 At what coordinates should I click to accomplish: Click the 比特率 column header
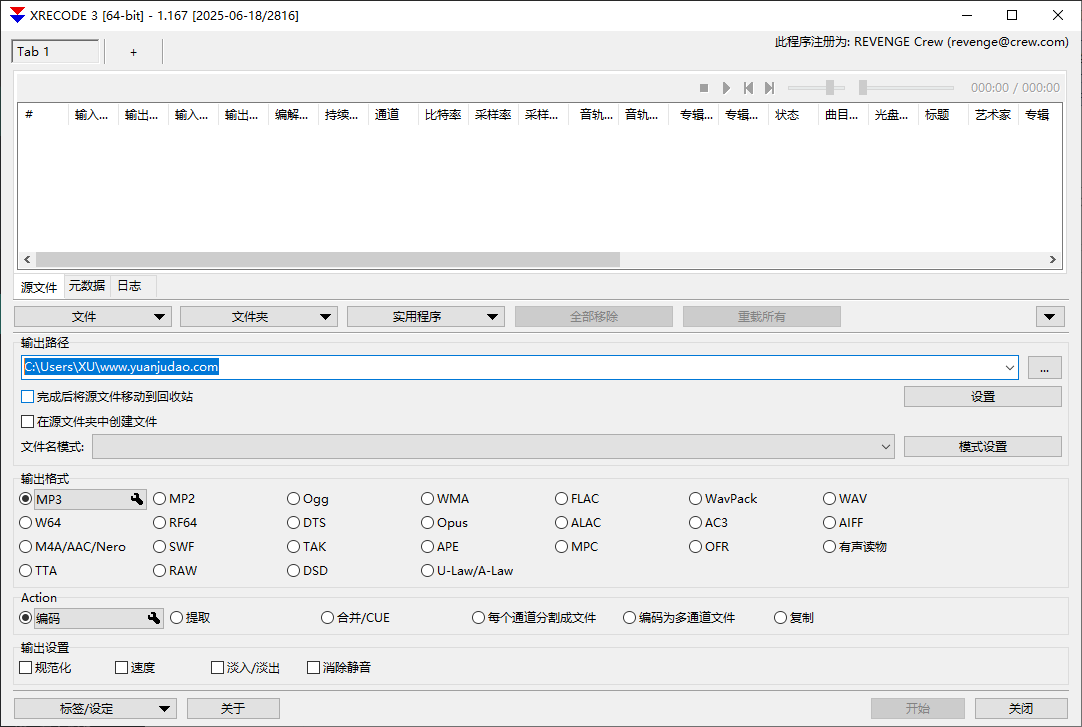(443, 114)
